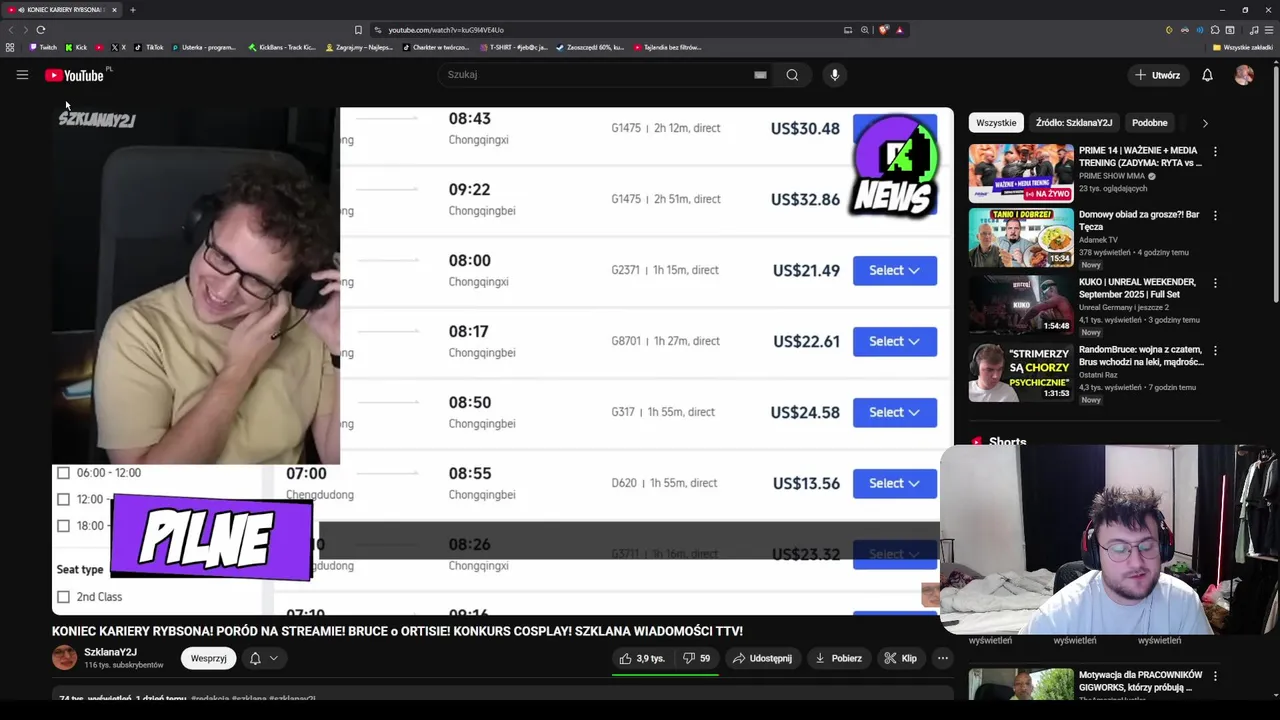Open the Brave Shields lion icon
The image size is (1280, 720).
click(x=883, y=30)
